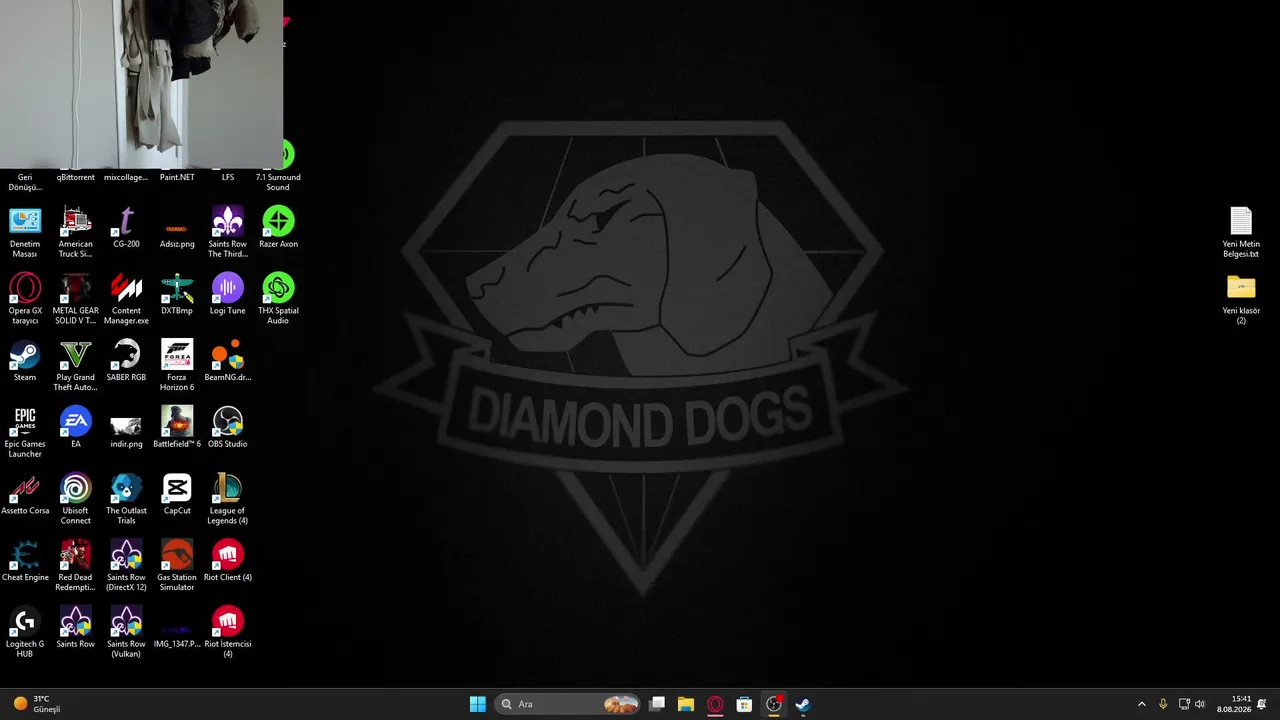Select the SABER RGB desktop icon
Screen dimensions: 1280x720
pyautogui.click(x=126, y=361)
